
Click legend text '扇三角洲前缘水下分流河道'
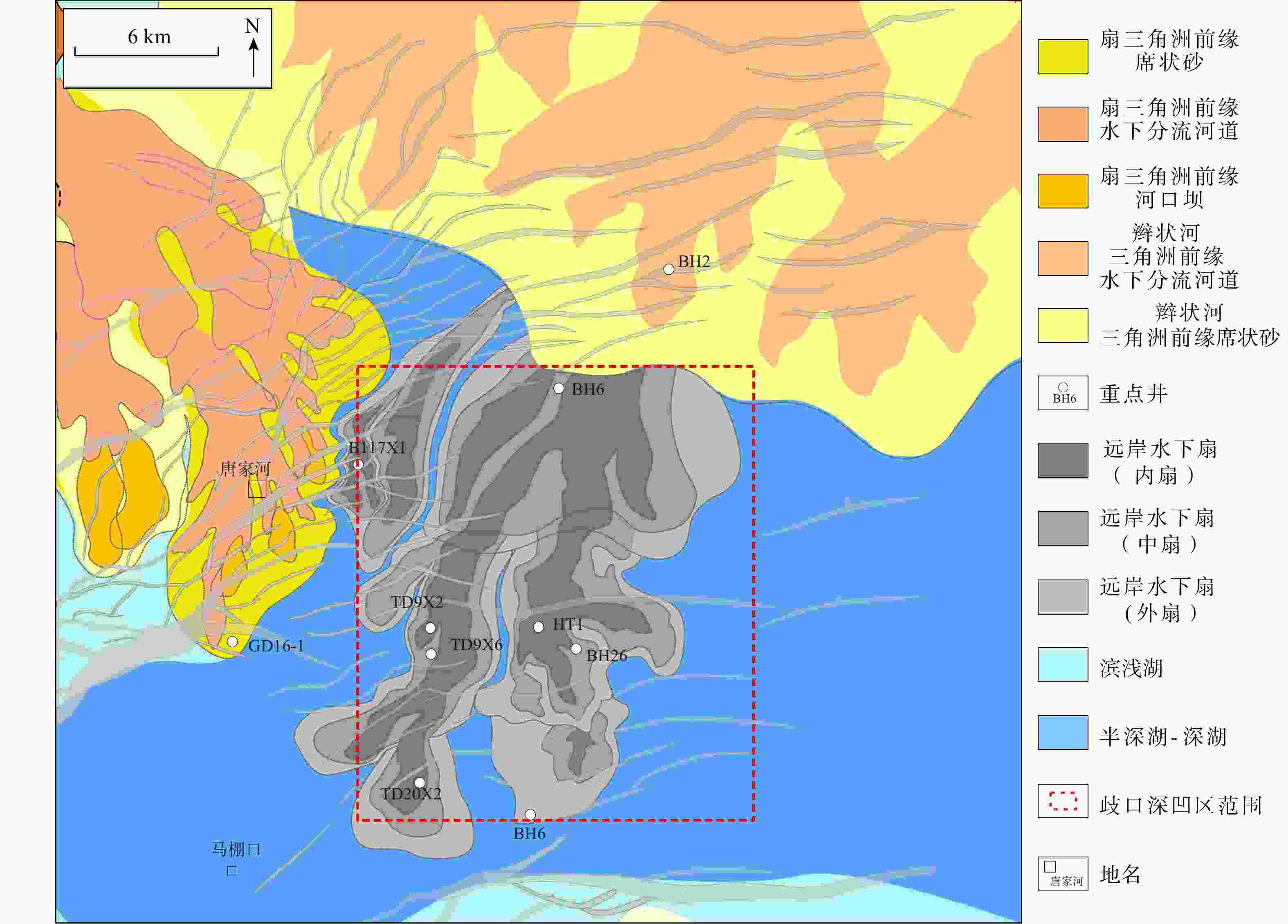click(1169, 119)
